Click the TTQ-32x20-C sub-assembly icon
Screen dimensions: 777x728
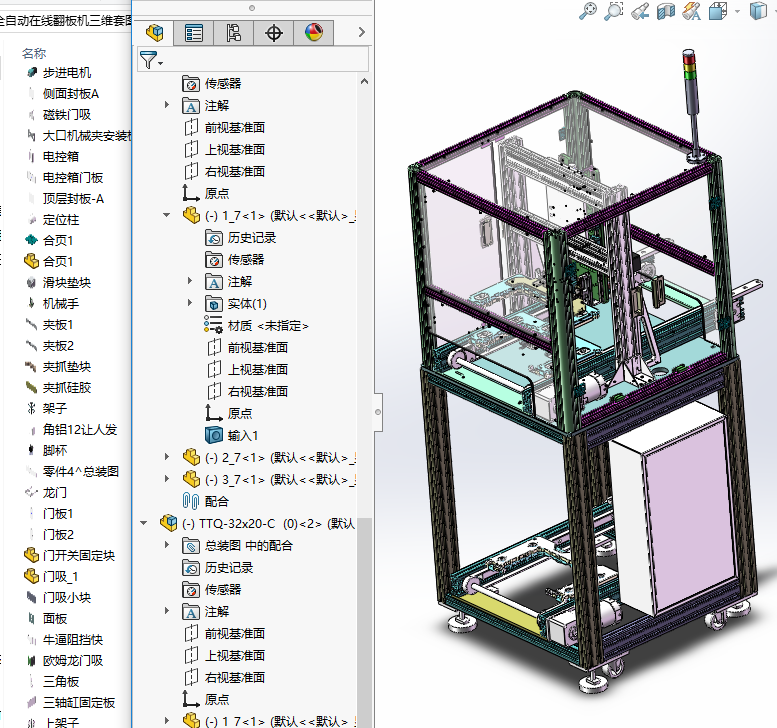pos(168,523)
